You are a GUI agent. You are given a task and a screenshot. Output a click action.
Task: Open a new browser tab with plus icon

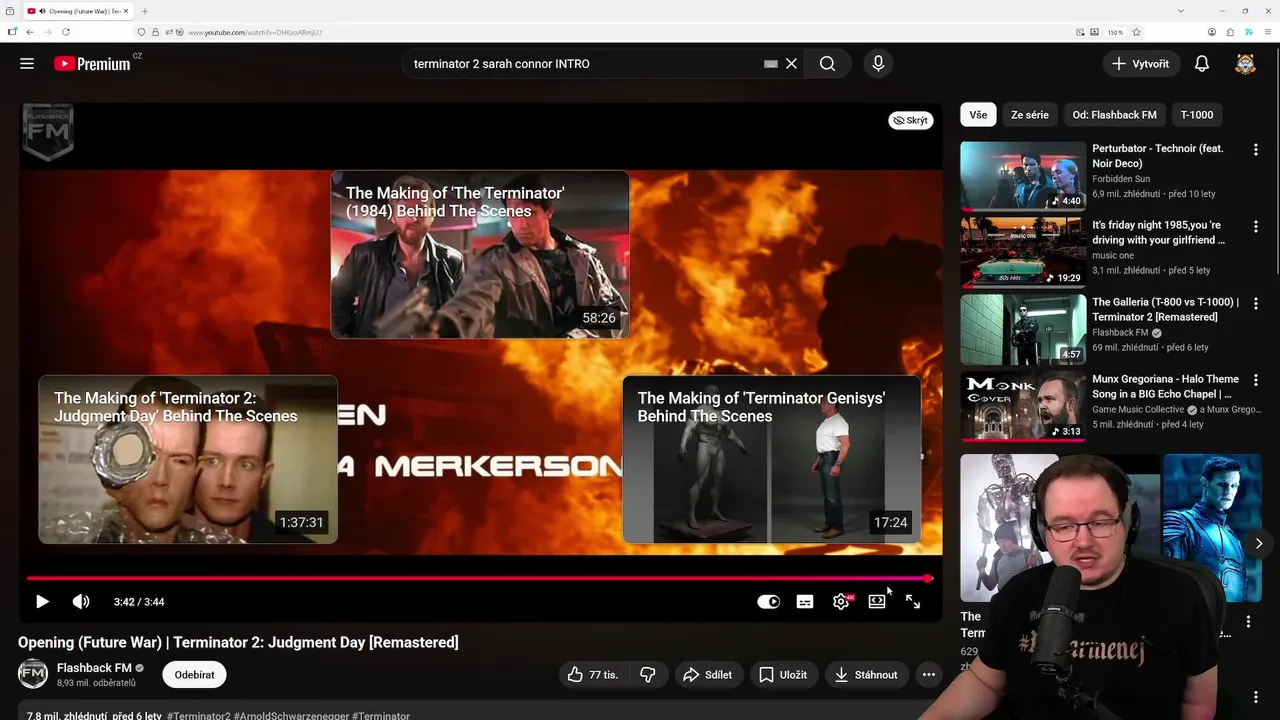(145, 11)
